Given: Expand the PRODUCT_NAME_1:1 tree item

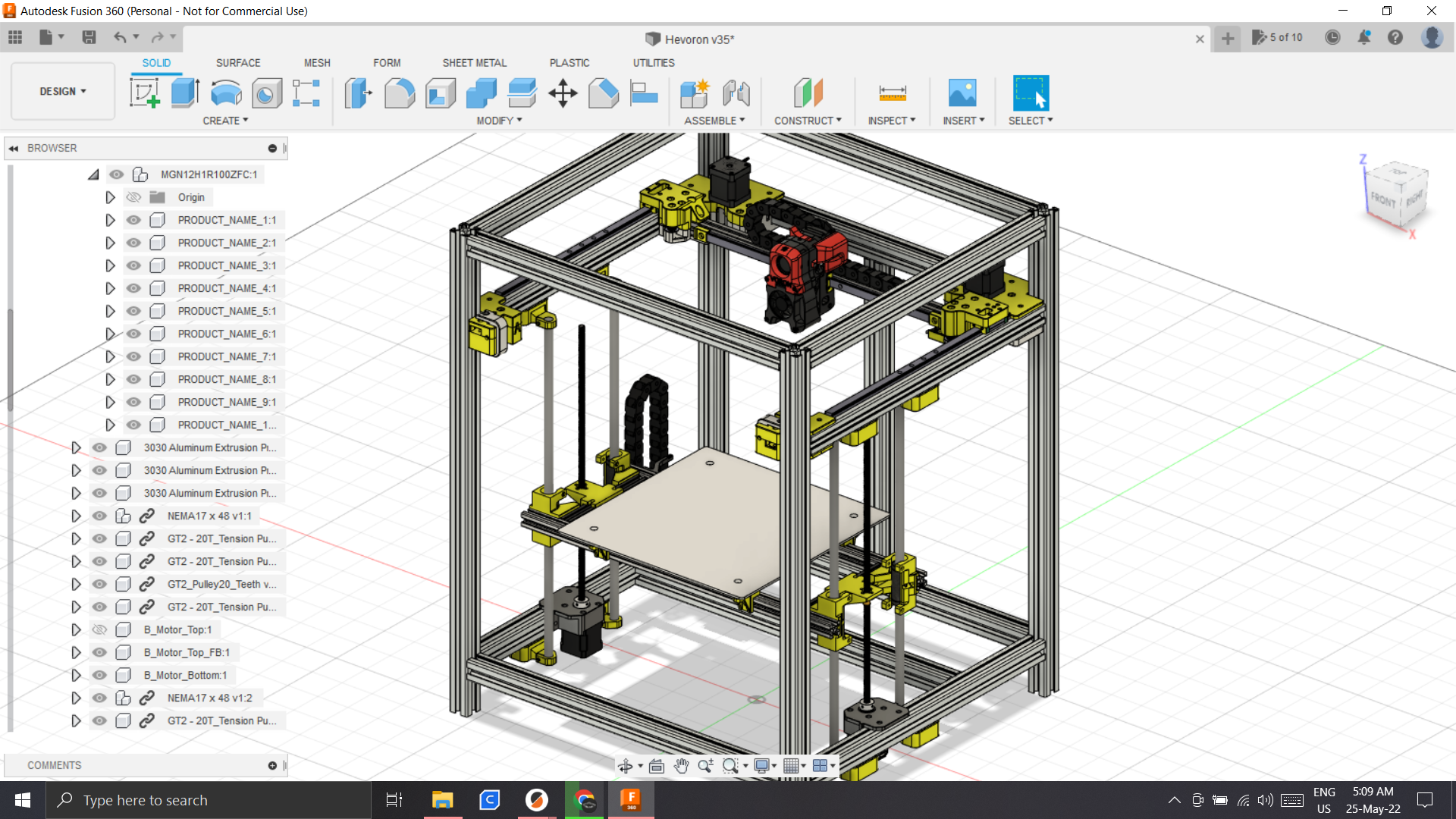Looking at the screenshot, I should 110,220.
